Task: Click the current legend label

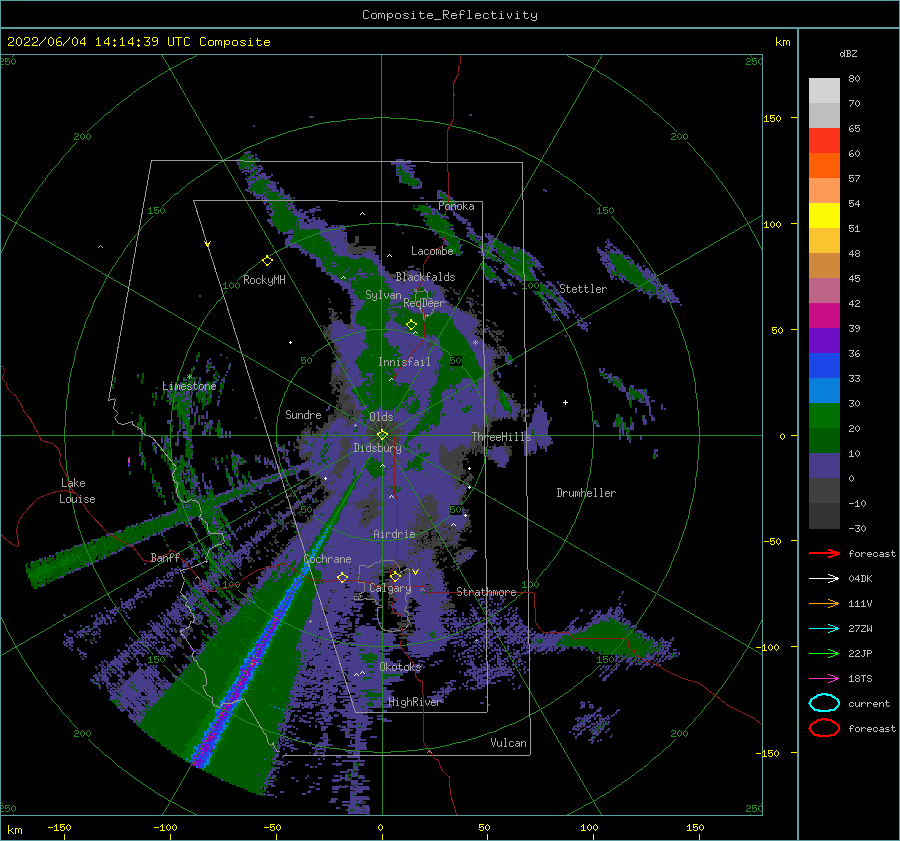Action: [869, 703]
